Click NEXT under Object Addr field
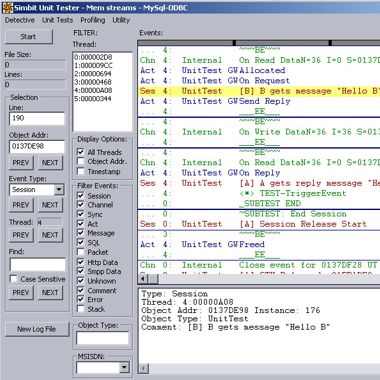Viewport: 380px width, 380px height. click(50, 163)
